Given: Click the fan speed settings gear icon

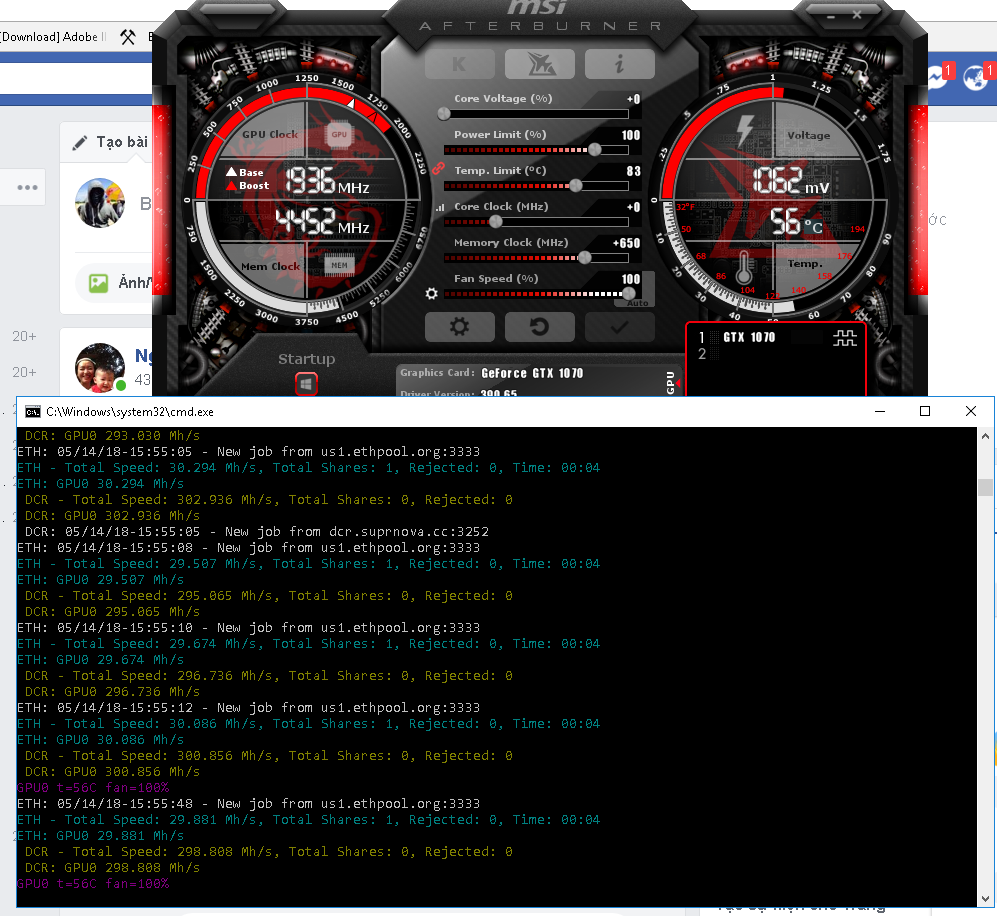Looking at the screenshot, I should 432,294.
